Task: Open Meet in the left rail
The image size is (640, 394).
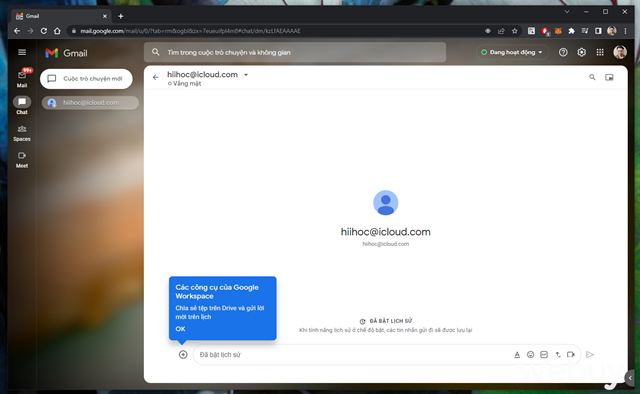Action: click(22, 160)
